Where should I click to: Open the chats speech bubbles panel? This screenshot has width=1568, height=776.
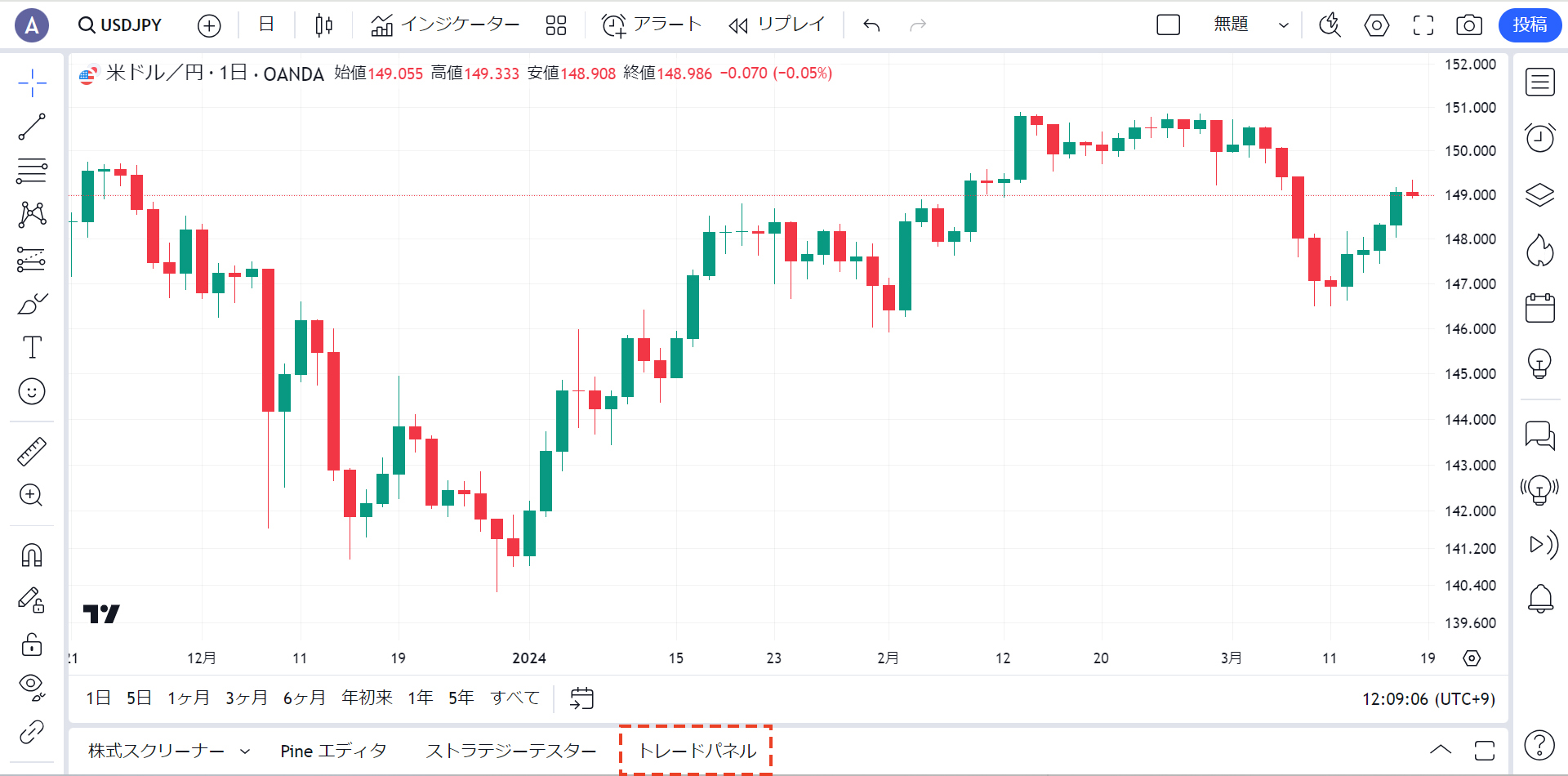1540,435
